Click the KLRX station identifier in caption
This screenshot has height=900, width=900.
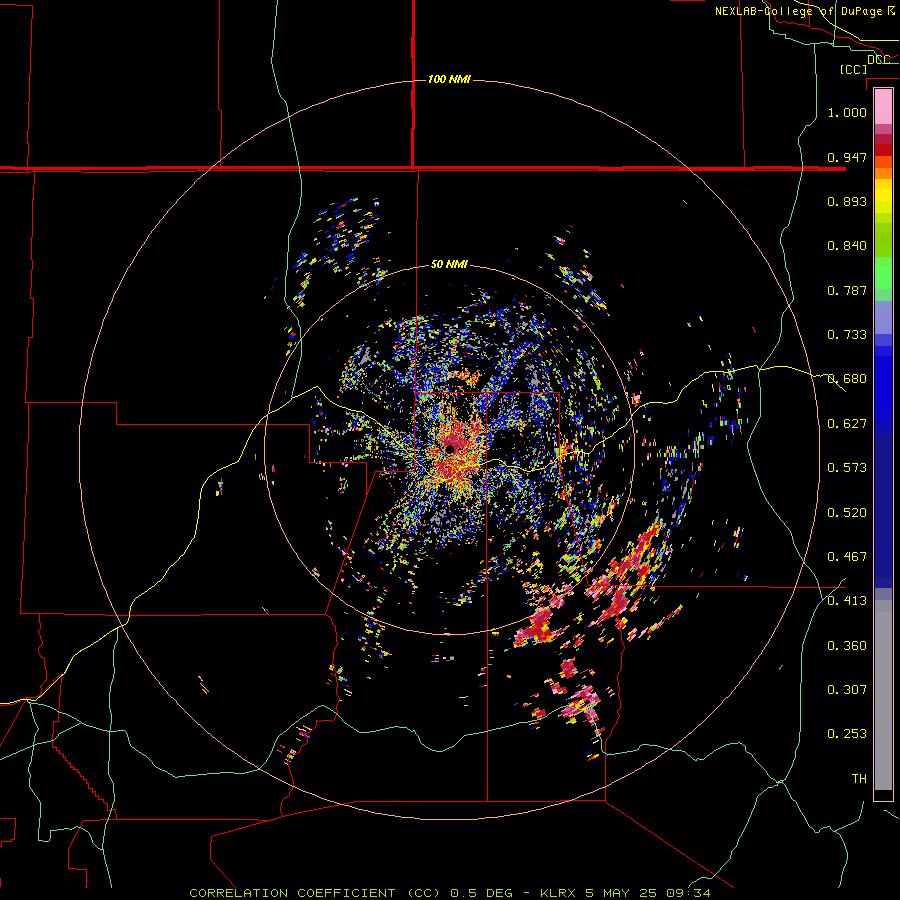click(560, 893)
